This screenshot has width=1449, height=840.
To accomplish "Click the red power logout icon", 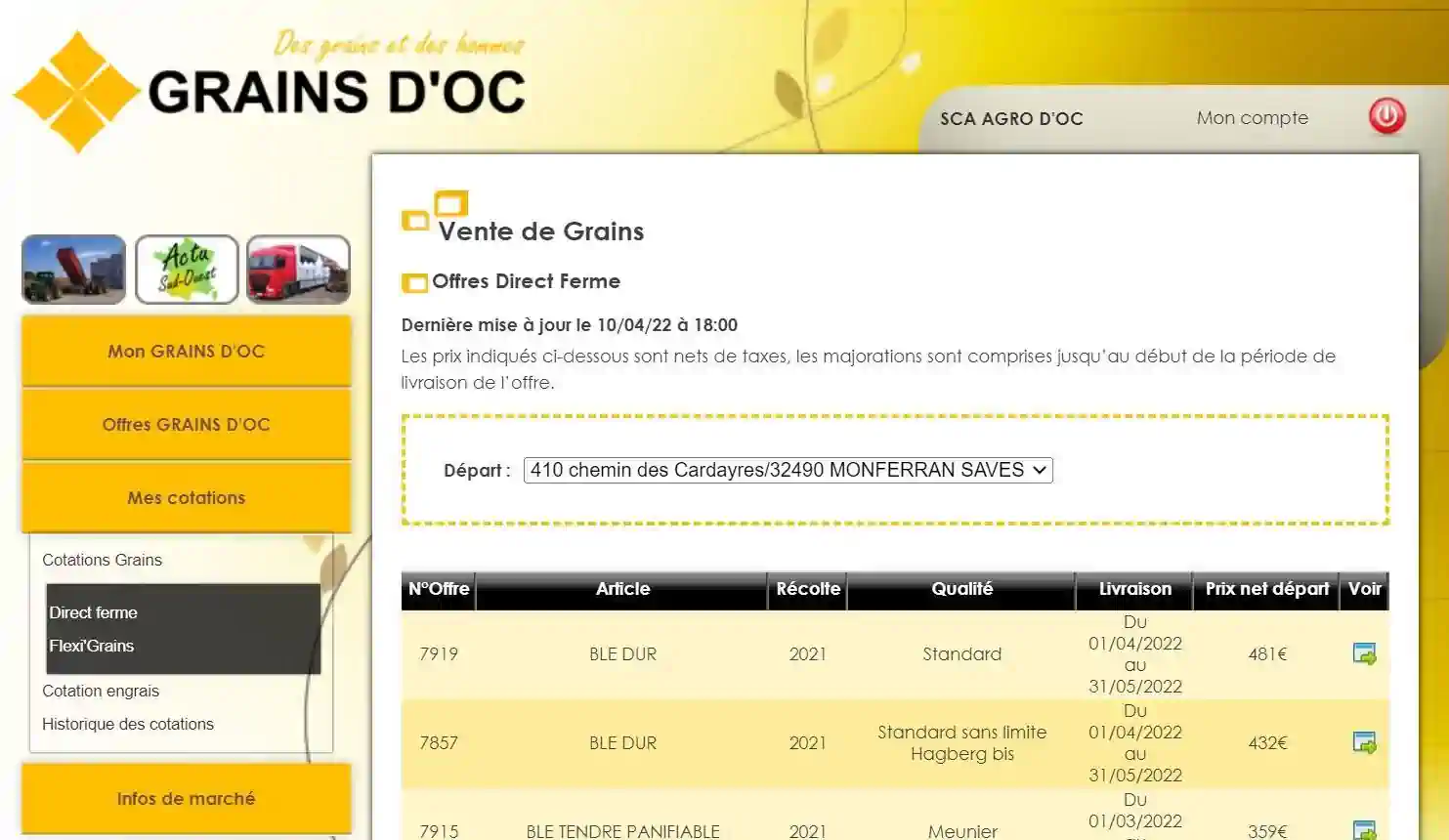I will pos(1386,116).
